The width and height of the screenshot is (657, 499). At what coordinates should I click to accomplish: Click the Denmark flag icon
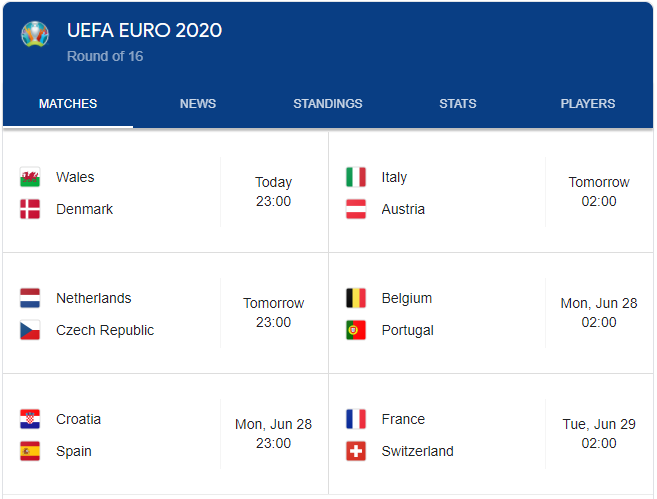[x=30, y=210]
